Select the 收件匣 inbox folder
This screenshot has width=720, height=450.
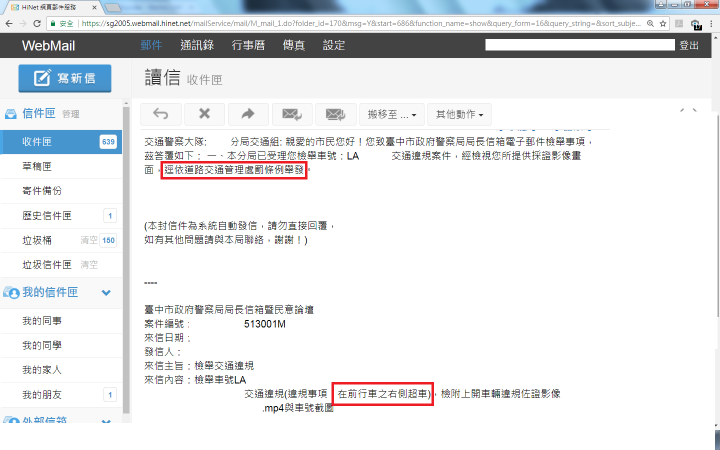(61, 142)
